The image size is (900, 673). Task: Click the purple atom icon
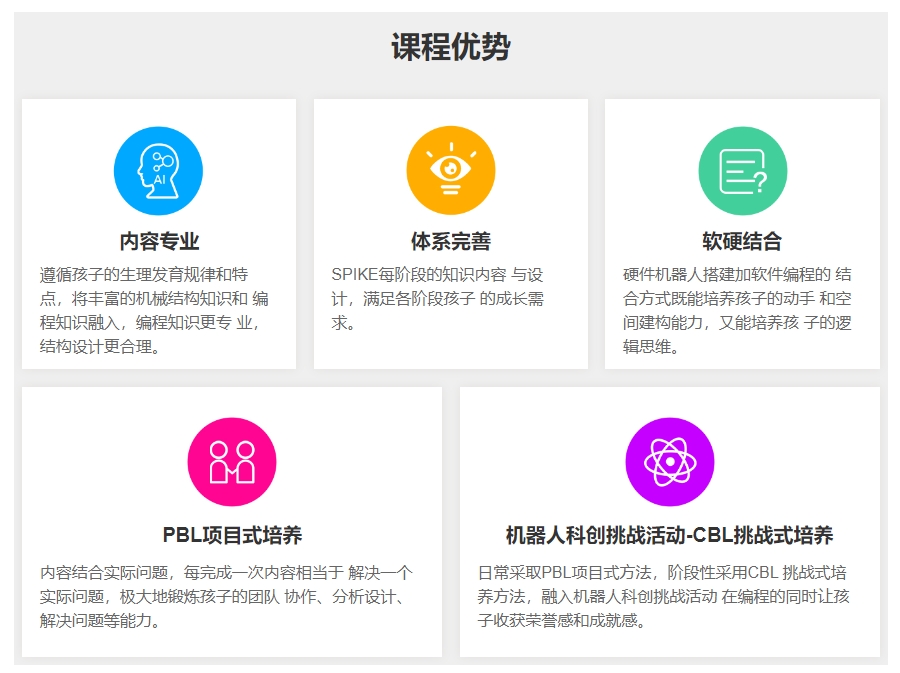coord(669,462)
